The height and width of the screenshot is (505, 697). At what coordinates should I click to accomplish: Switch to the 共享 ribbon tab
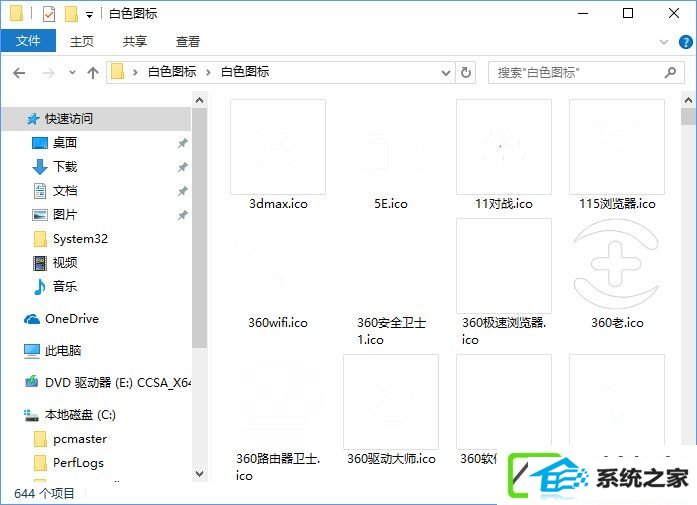135,41
